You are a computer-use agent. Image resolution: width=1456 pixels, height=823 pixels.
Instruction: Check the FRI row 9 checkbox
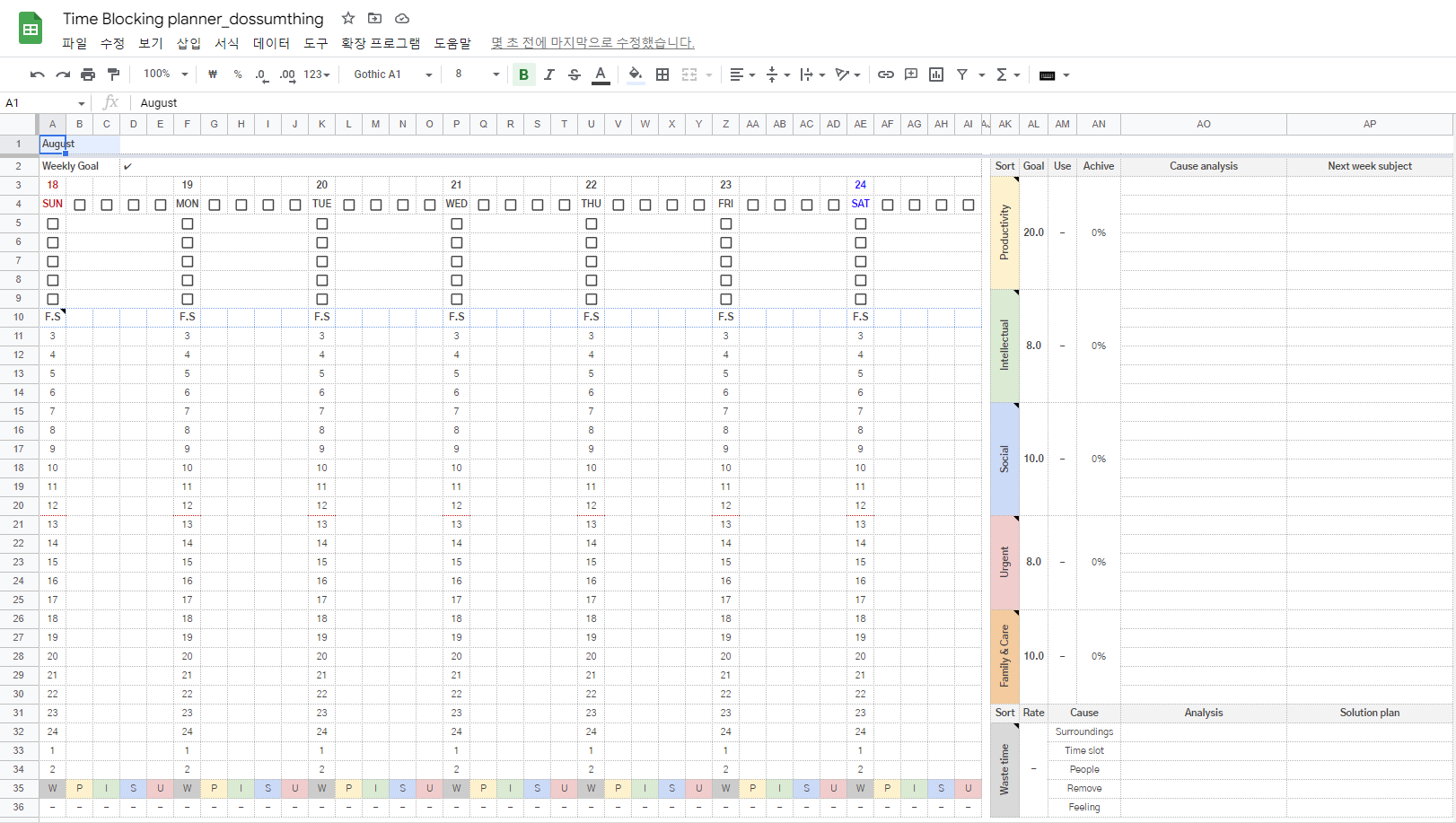click(x=726, y=299)
